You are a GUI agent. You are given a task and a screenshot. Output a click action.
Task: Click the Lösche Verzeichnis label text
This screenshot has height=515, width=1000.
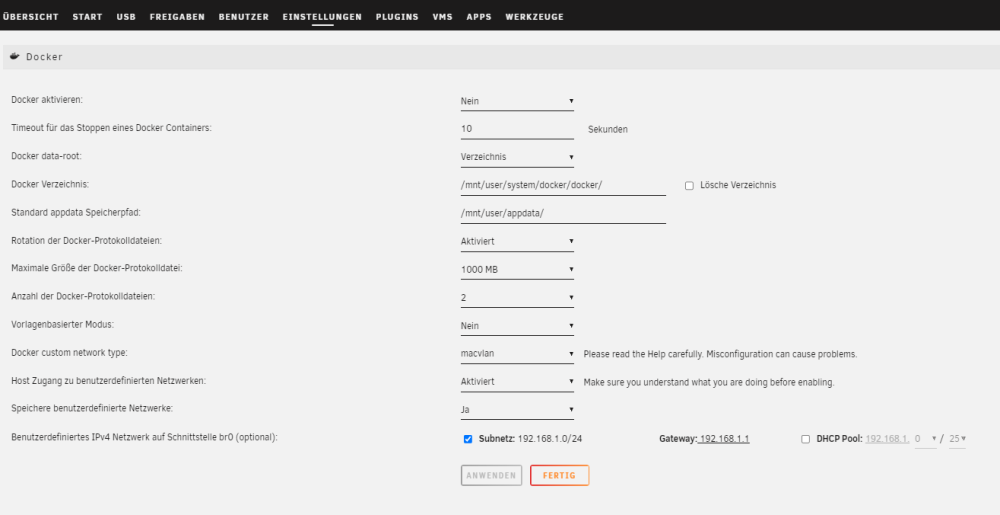tap(738, 185)
